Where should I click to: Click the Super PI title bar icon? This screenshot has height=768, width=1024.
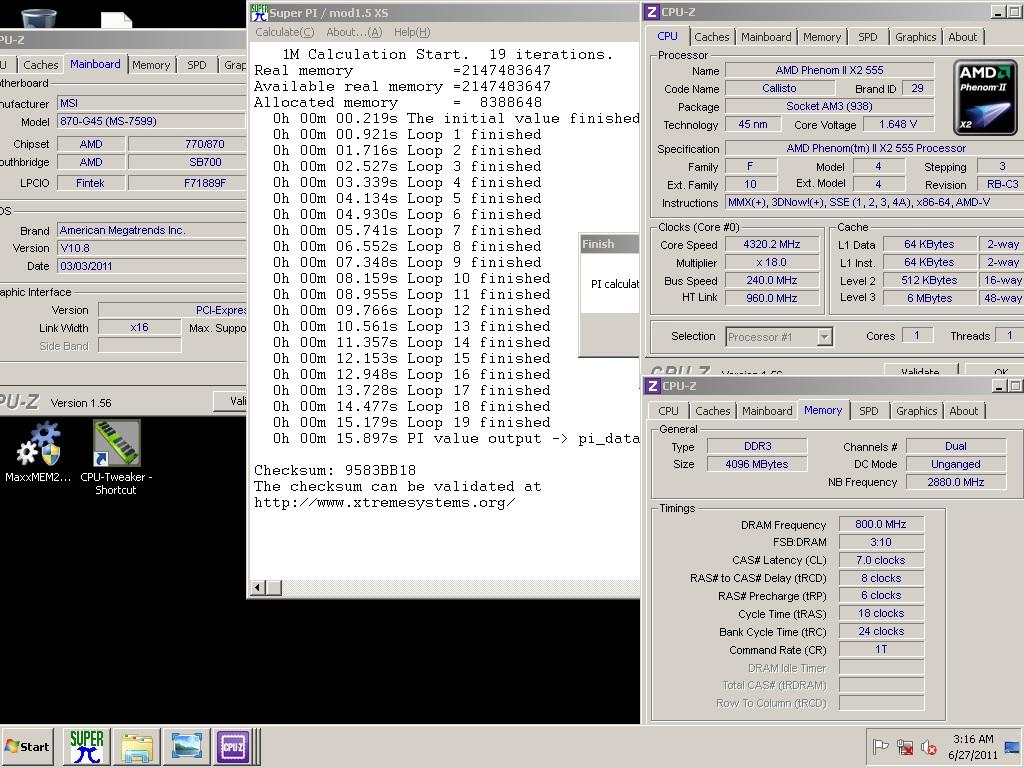coord(259,12)
